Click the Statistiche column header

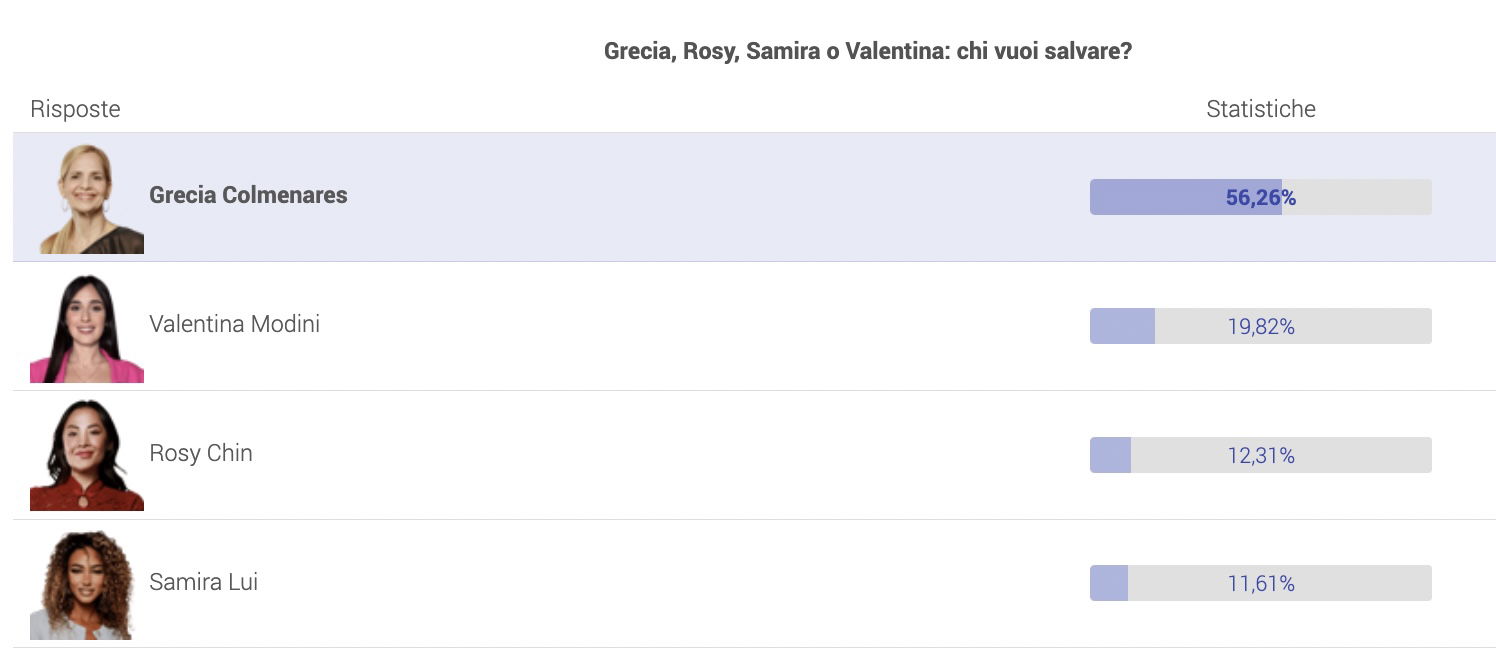(1261, 109)
